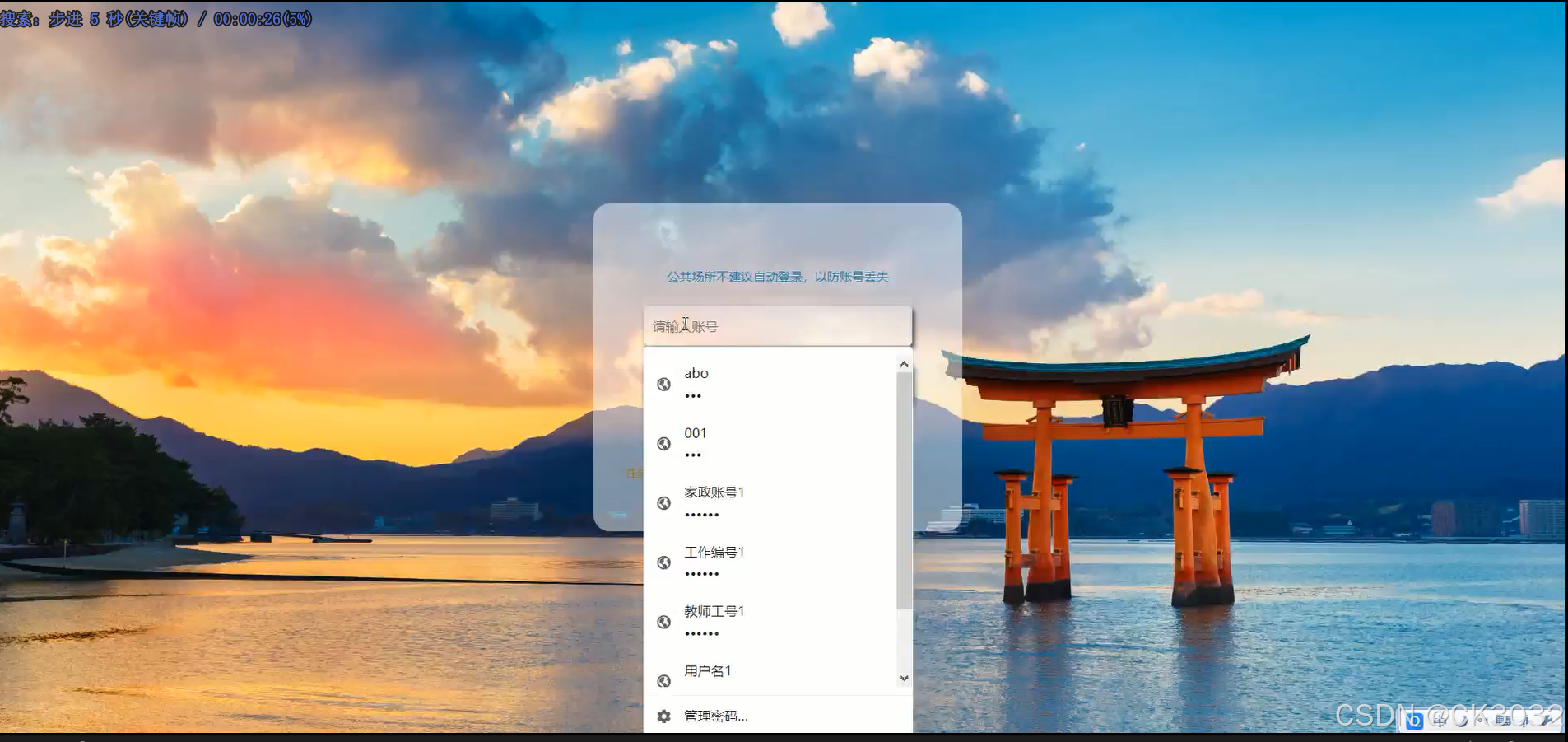Click the yellow 注册 registration link
Screen dimensions: 1568x742
[632, 474]
